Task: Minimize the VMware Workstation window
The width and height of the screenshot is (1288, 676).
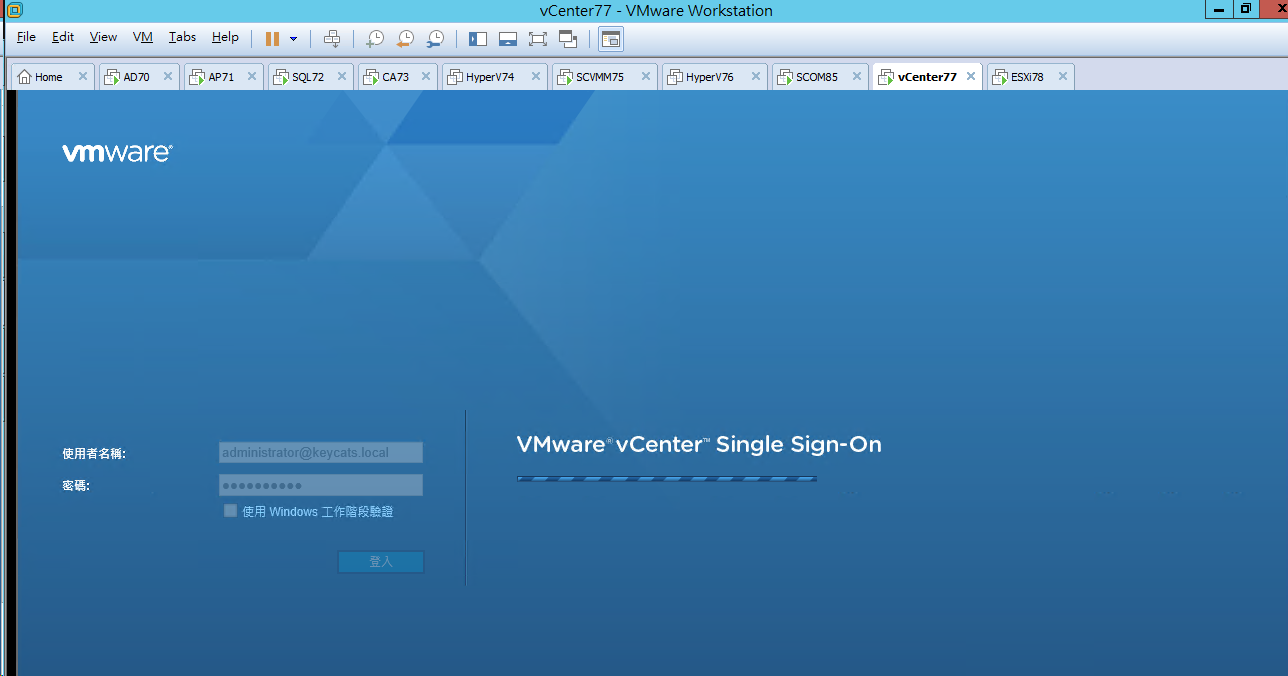Action: click(1221, 8)
